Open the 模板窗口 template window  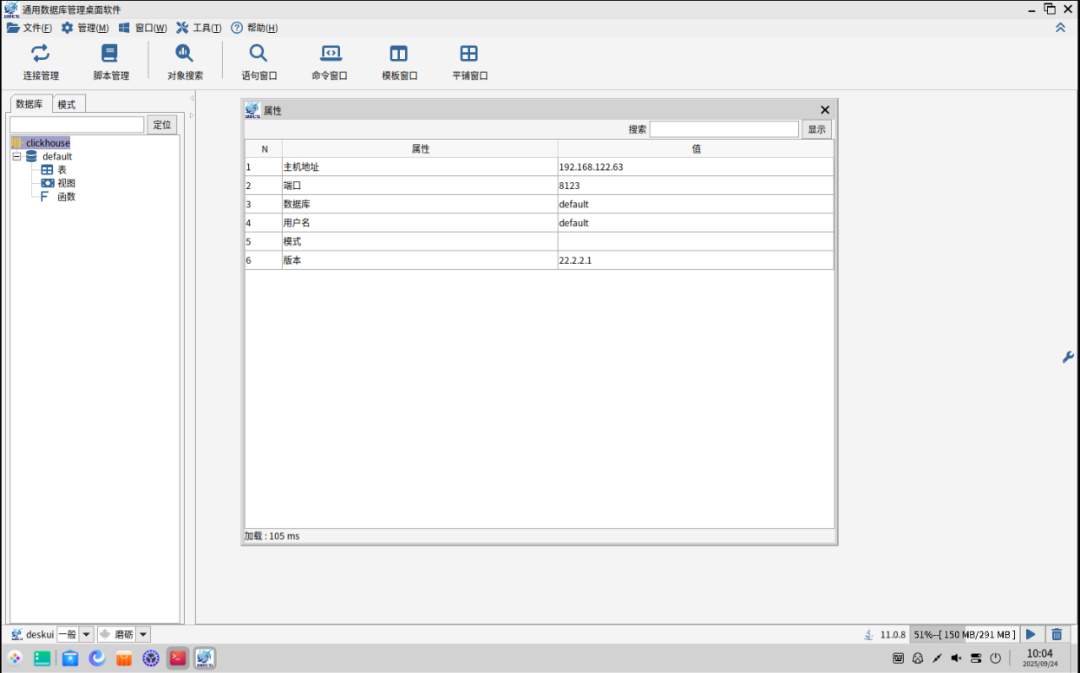coord(399,62)
